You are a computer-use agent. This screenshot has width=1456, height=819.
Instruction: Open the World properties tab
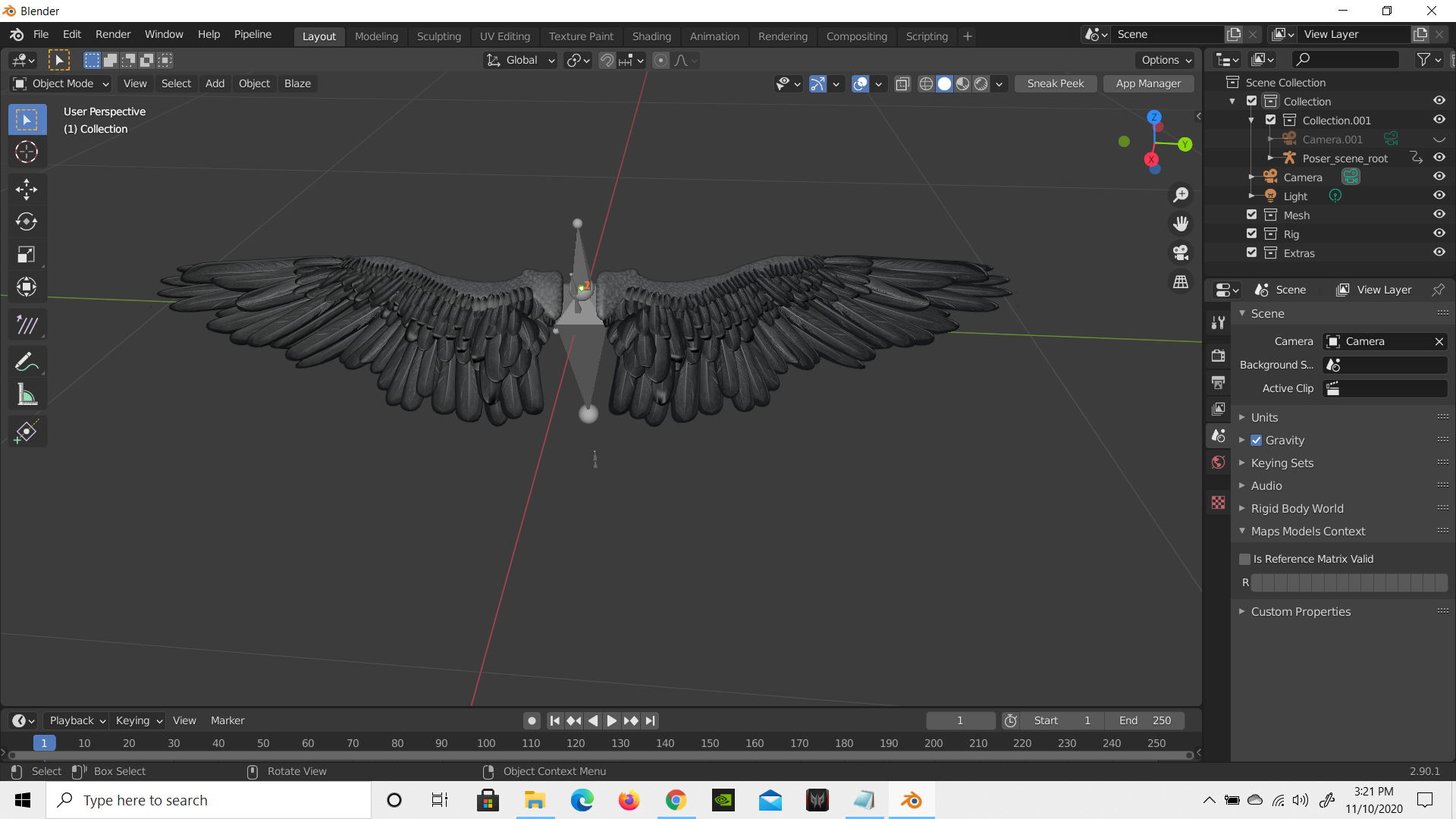[x=1218, y=462]
